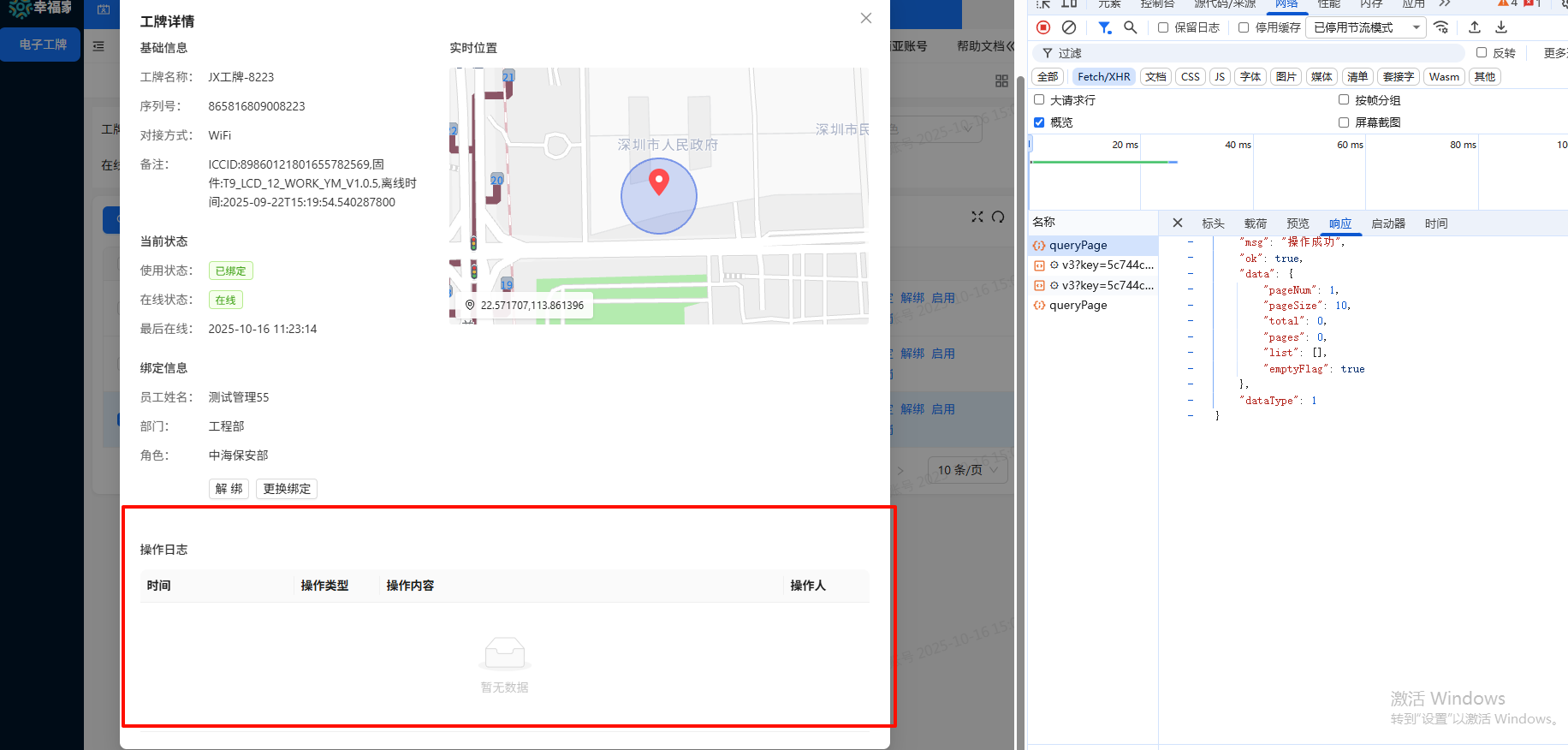Image resolution: width=1568 pixels, height=750 pixels.
Task: Close the 工牌详情 dialog
Action: point(866,18)
